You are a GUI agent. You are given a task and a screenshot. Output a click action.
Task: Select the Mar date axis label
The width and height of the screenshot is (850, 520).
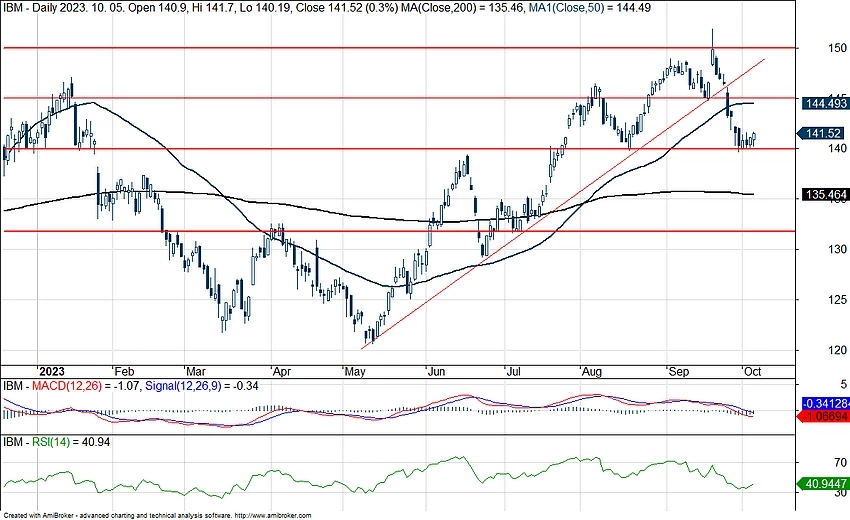pos(195,372)
